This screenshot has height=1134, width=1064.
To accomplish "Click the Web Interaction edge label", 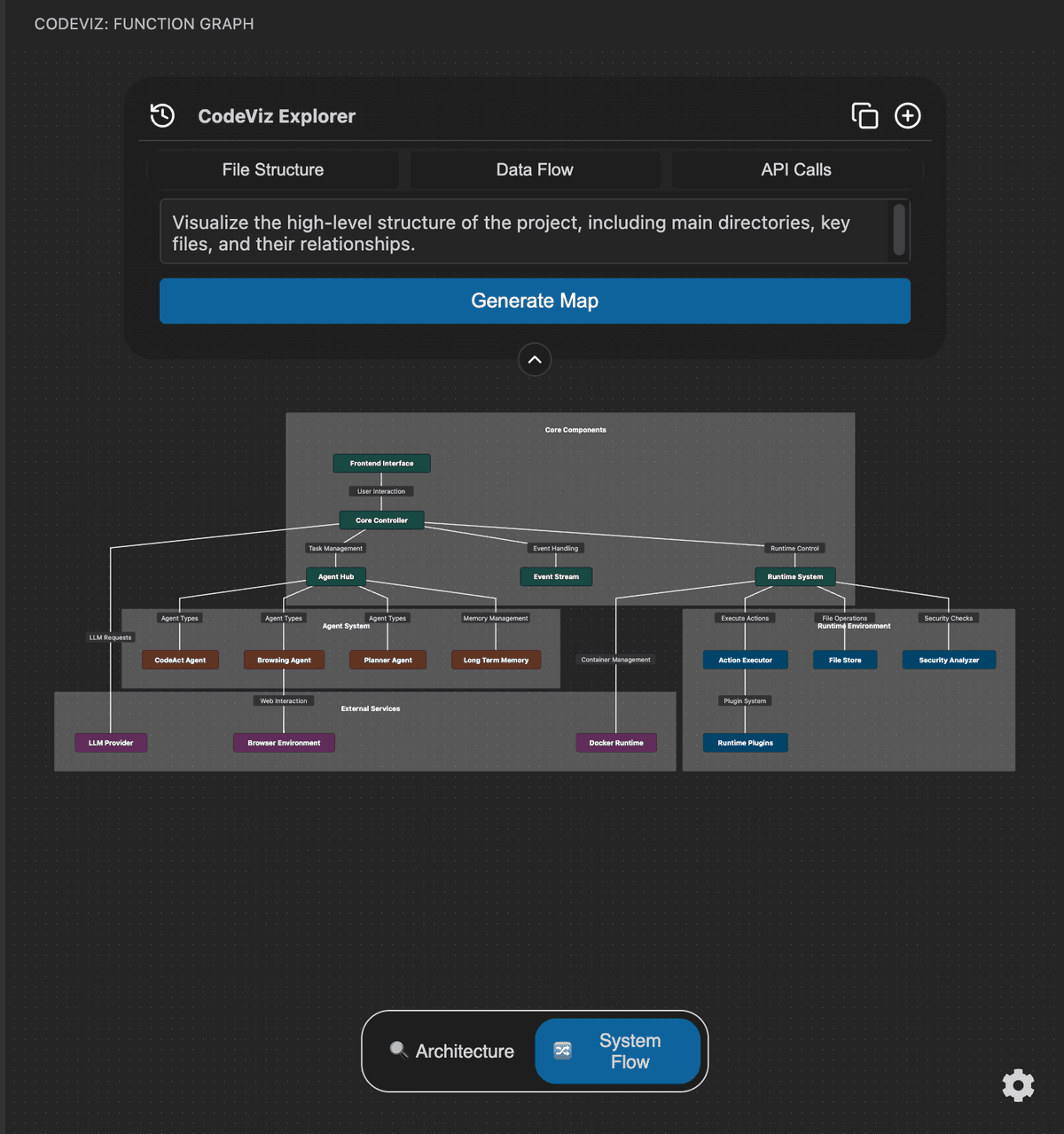I will click(x=284, y=700).
